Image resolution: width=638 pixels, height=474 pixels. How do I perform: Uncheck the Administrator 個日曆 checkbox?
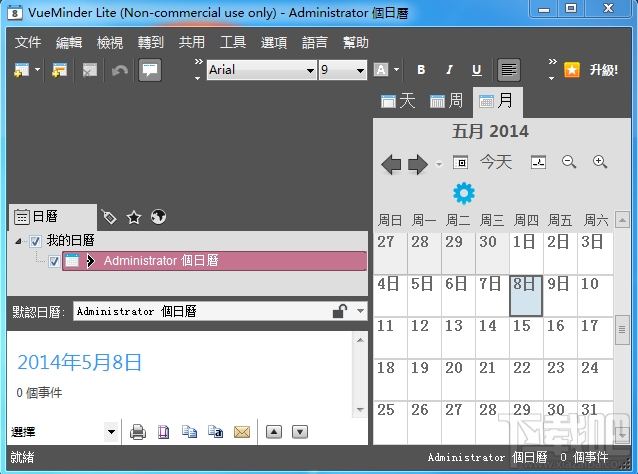click(54, 261)
